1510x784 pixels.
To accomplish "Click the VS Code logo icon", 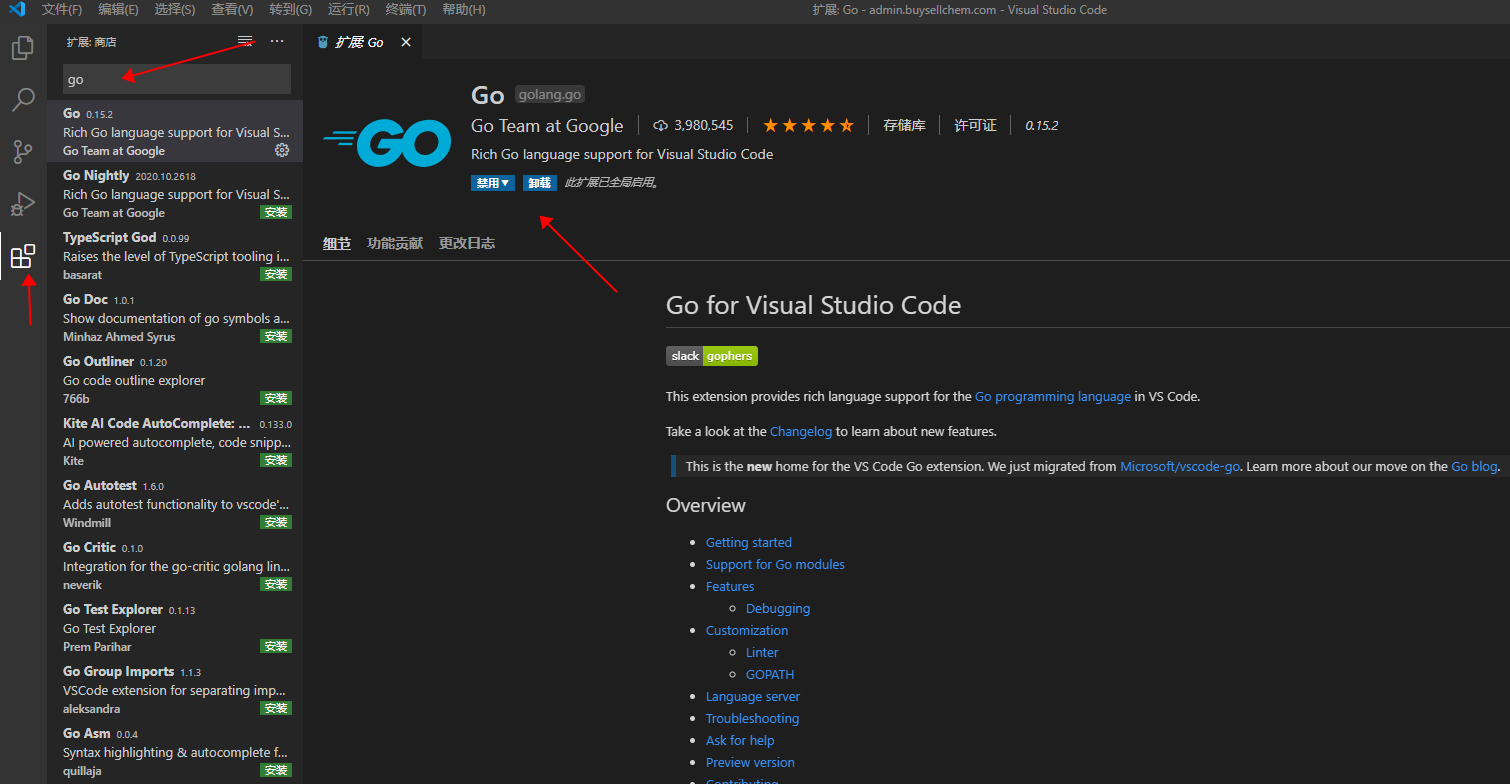I will coord(16,9).
